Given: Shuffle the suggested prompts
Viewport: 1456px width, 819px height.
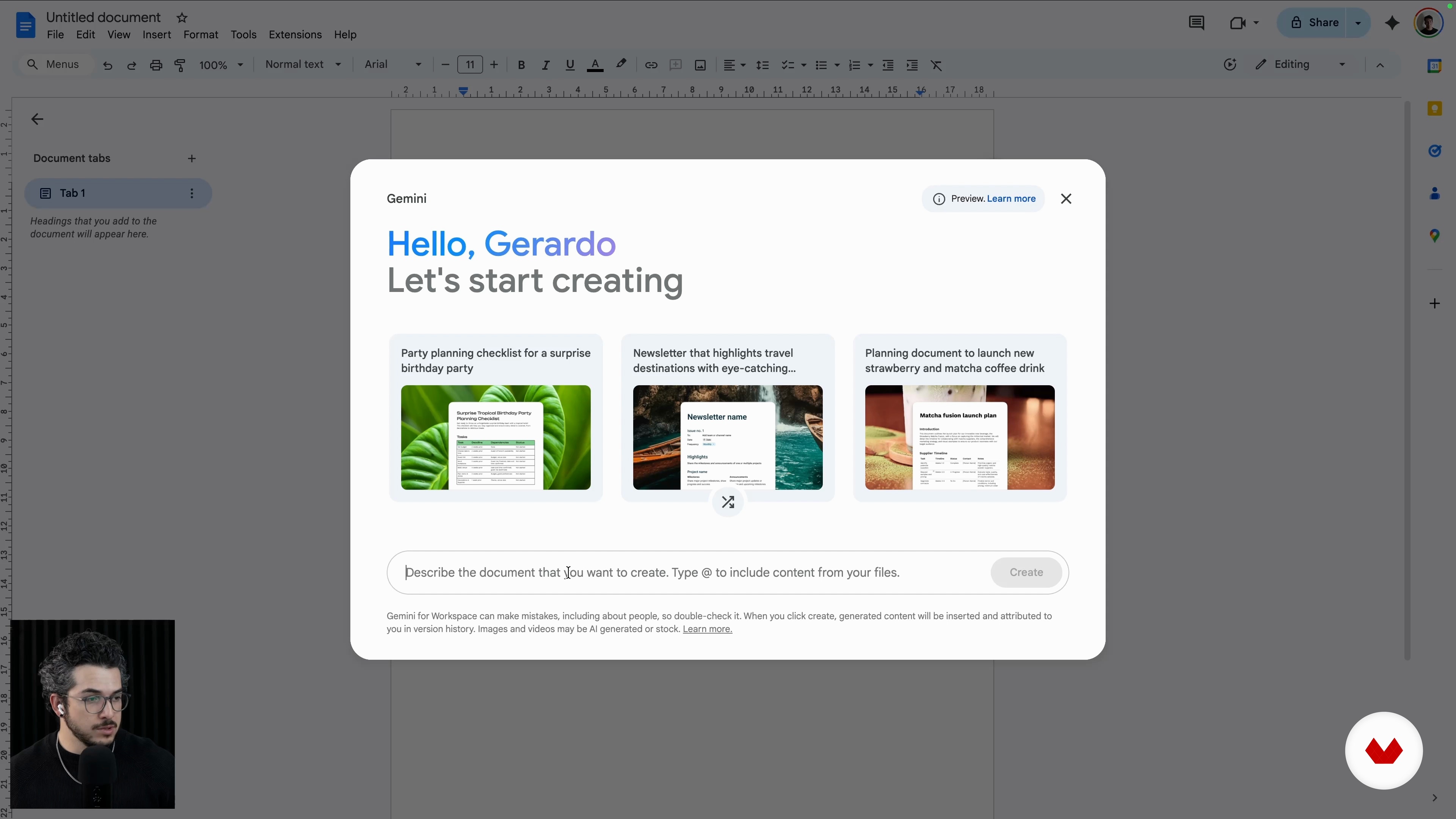Looking at the screenshot, I should 728,502.
